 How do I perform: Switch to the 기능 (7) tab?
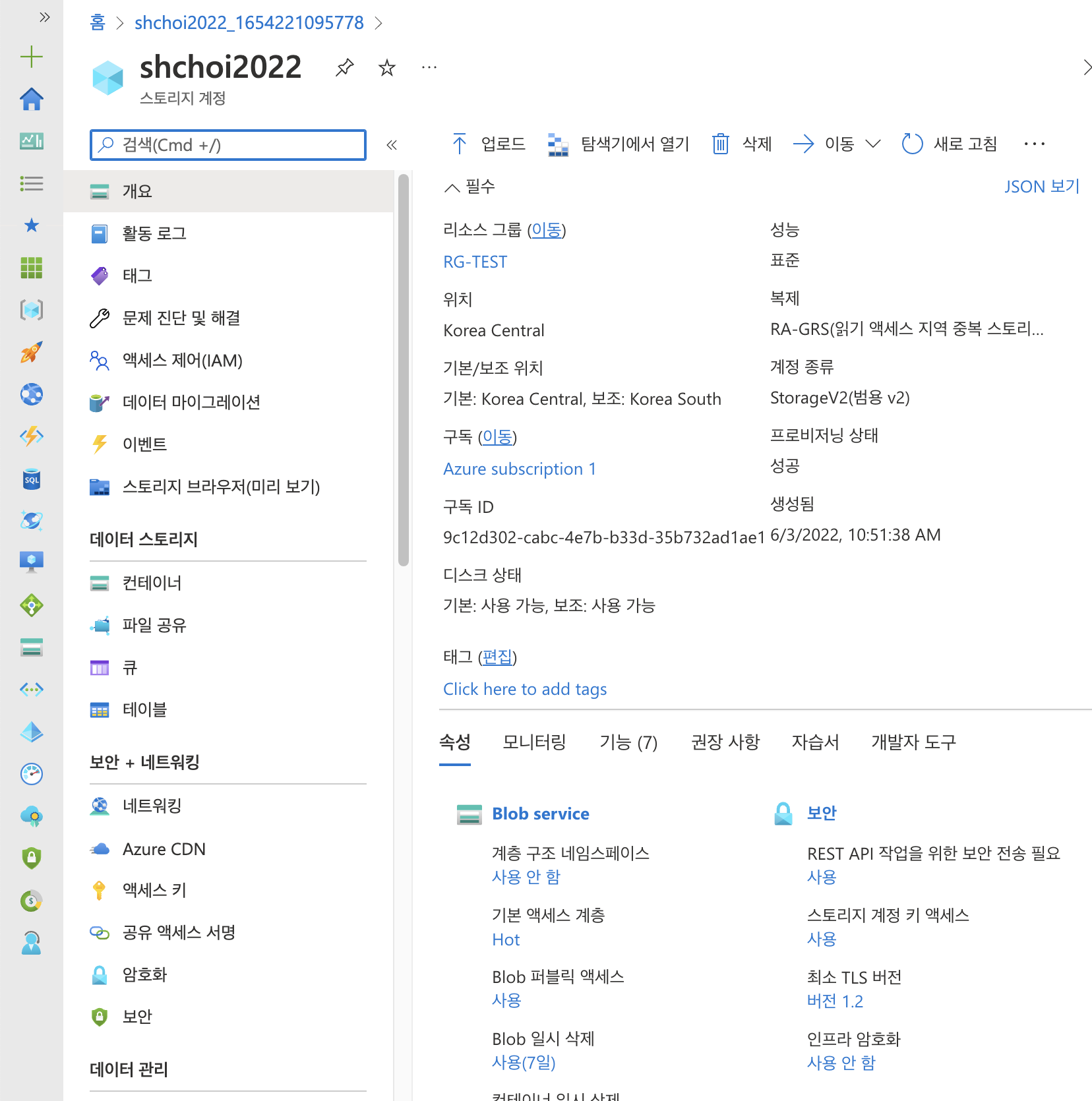pos(628,742)
